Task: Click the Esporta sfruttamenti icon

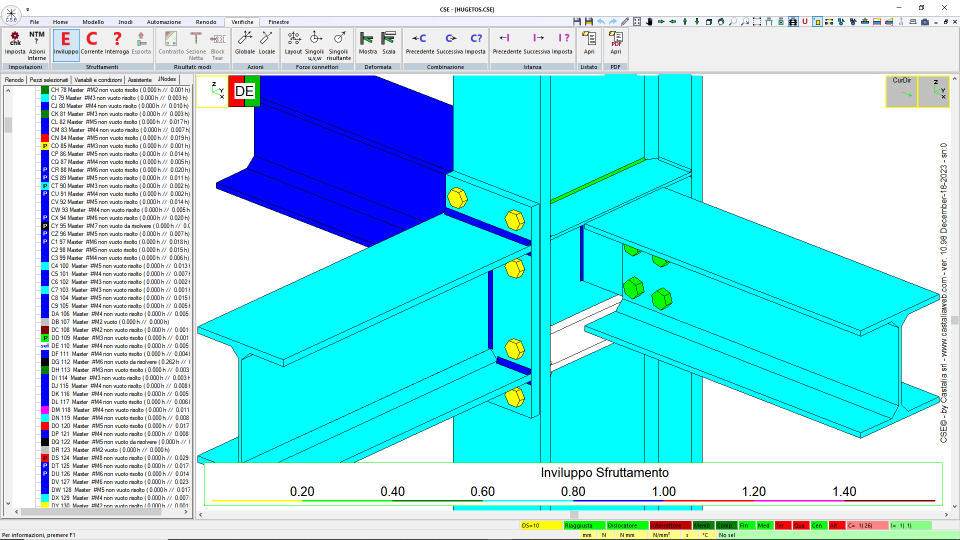Action: click(141, 43)
